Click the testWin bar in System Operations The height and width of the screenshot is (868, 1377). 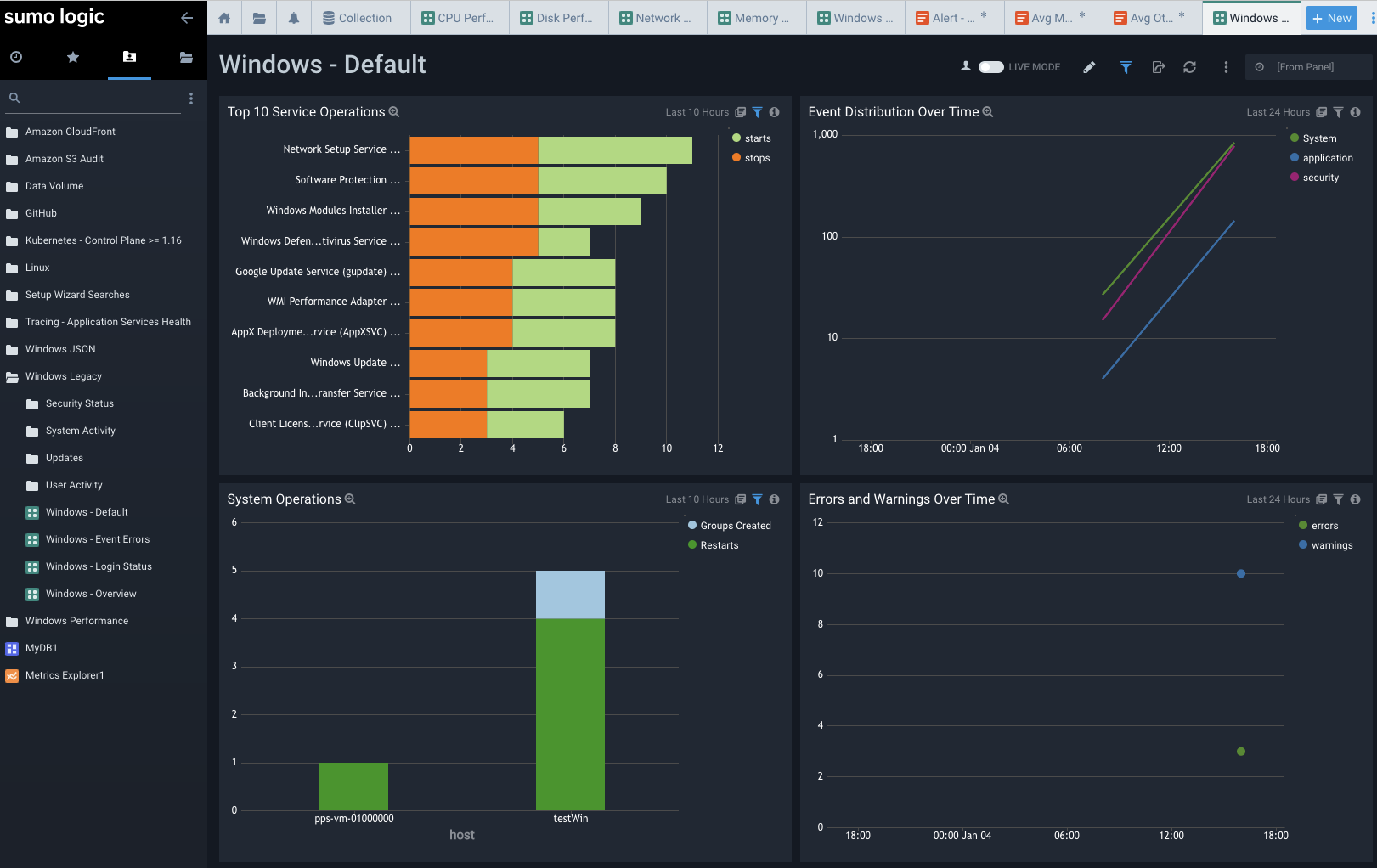[x=570, y=690]
